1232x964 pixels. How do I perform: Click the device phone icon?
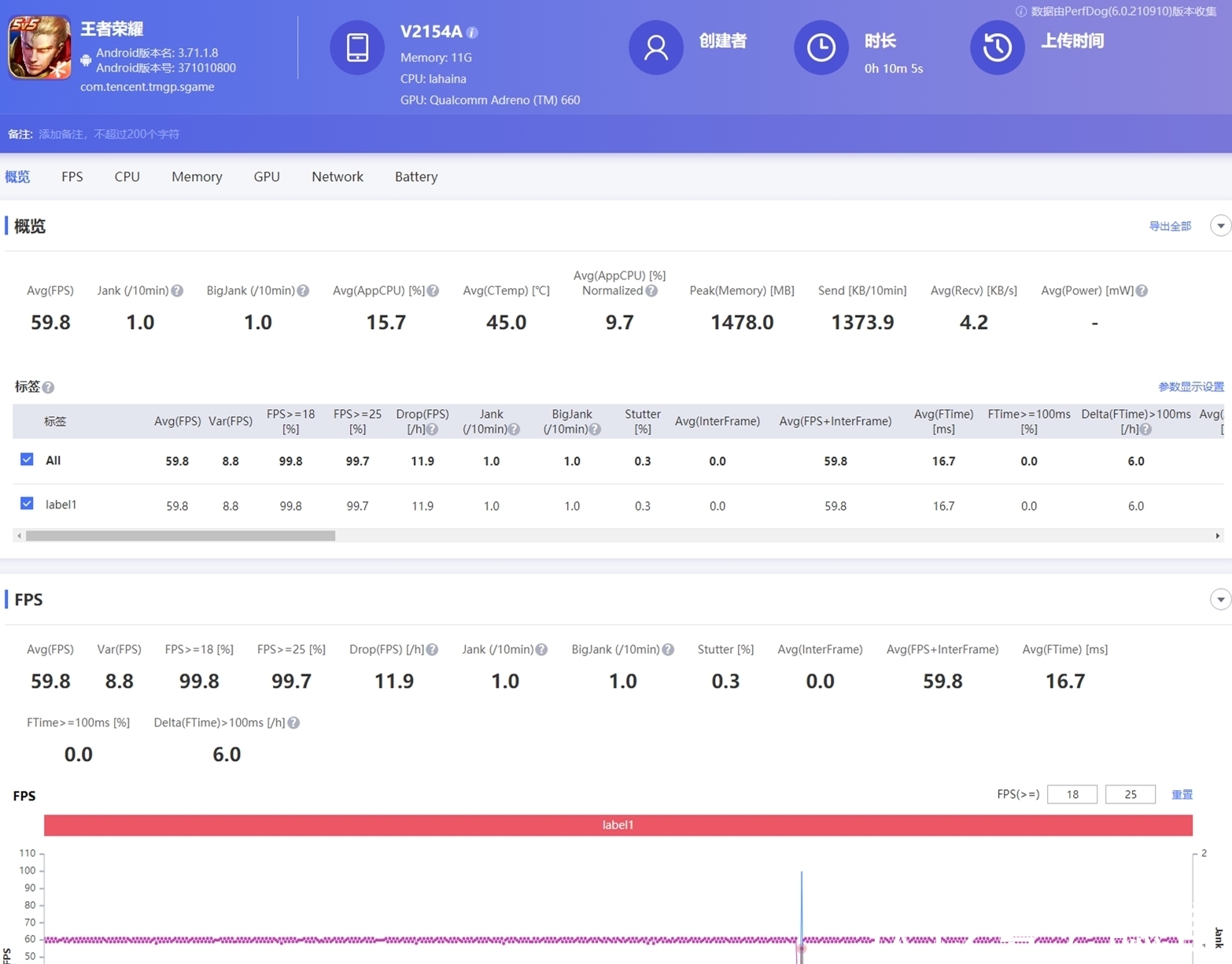357,47
